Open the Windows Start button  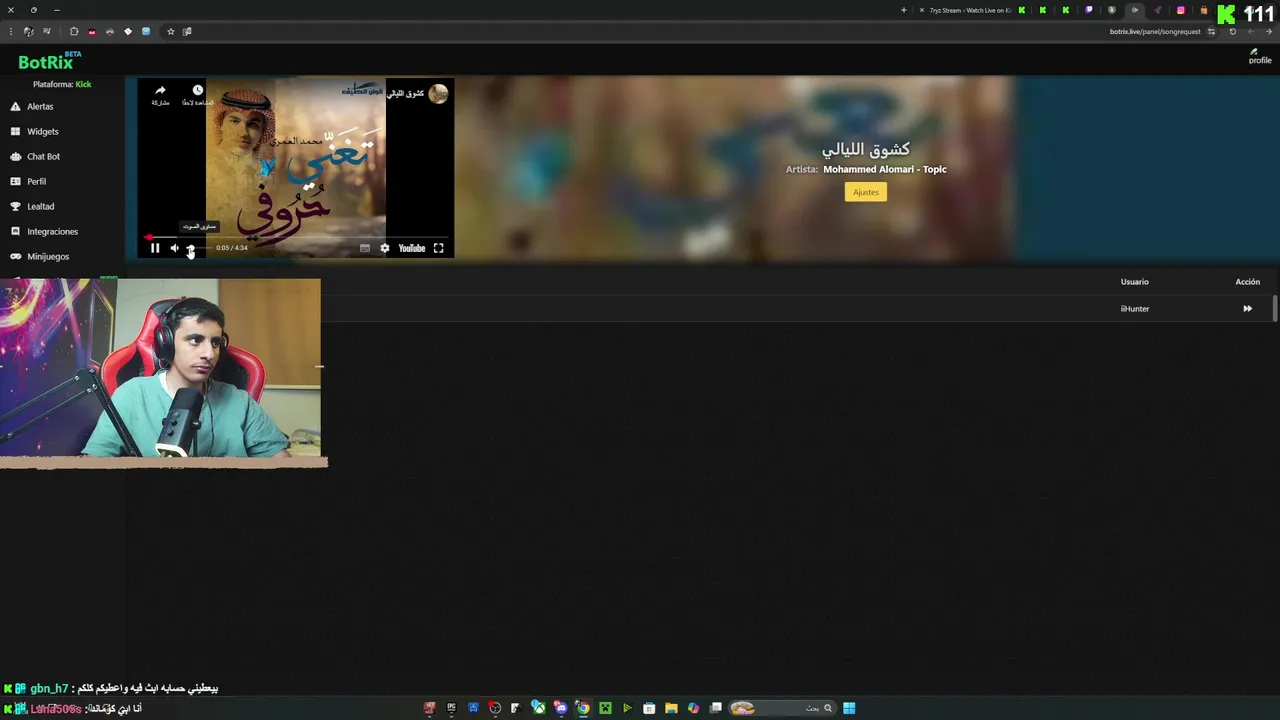(x=849, y=708)
